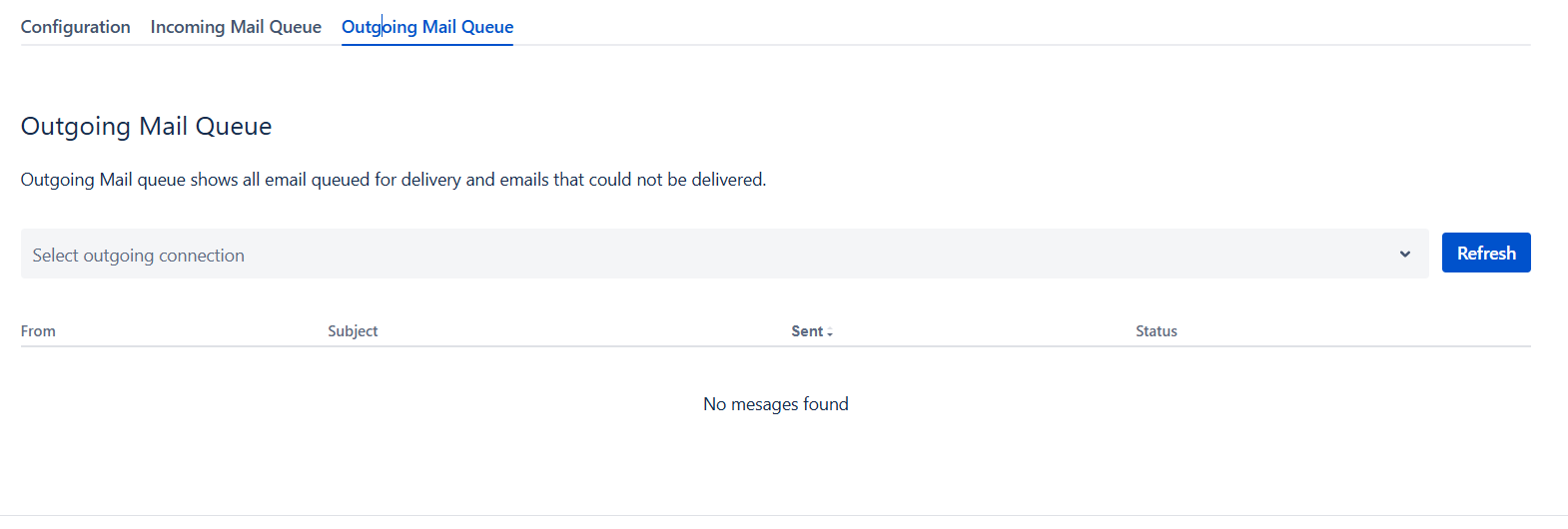Click the outgoing mail queue description text
The image size is (1568, 529).
click(x=392, y=180)
